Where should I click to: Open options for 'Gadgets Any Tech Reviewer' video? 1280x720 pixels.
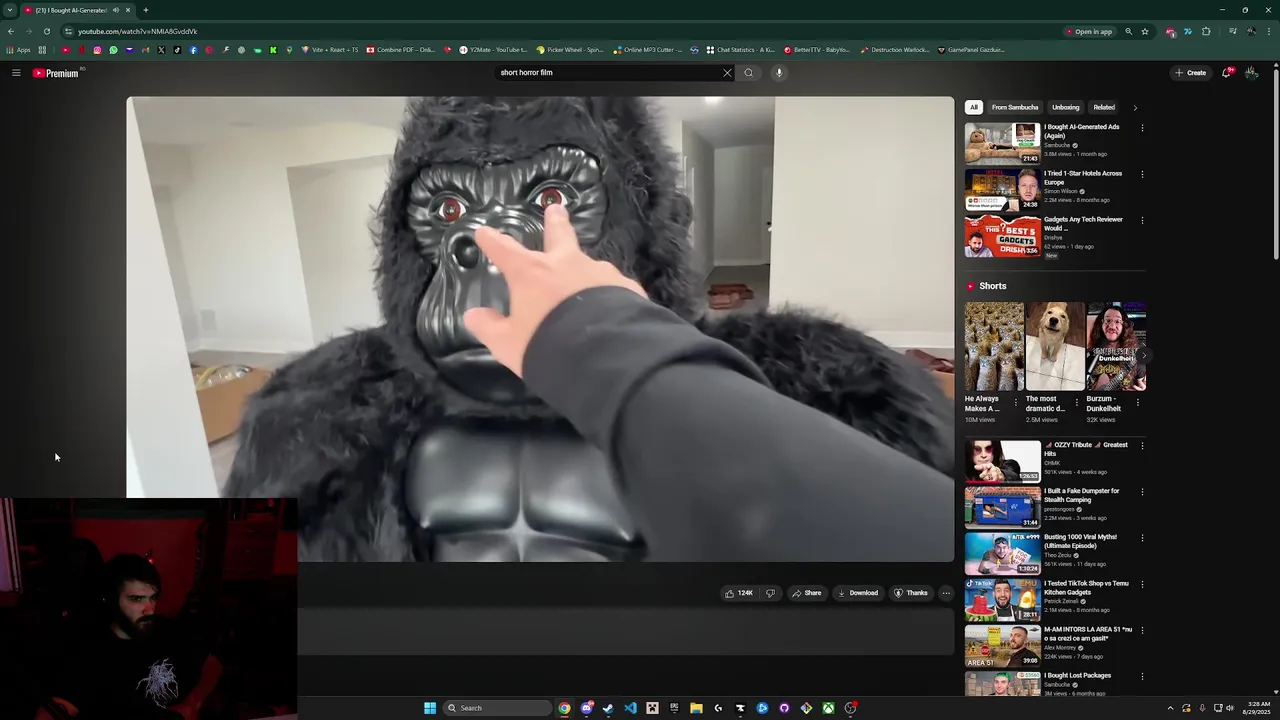point(1142,220)
